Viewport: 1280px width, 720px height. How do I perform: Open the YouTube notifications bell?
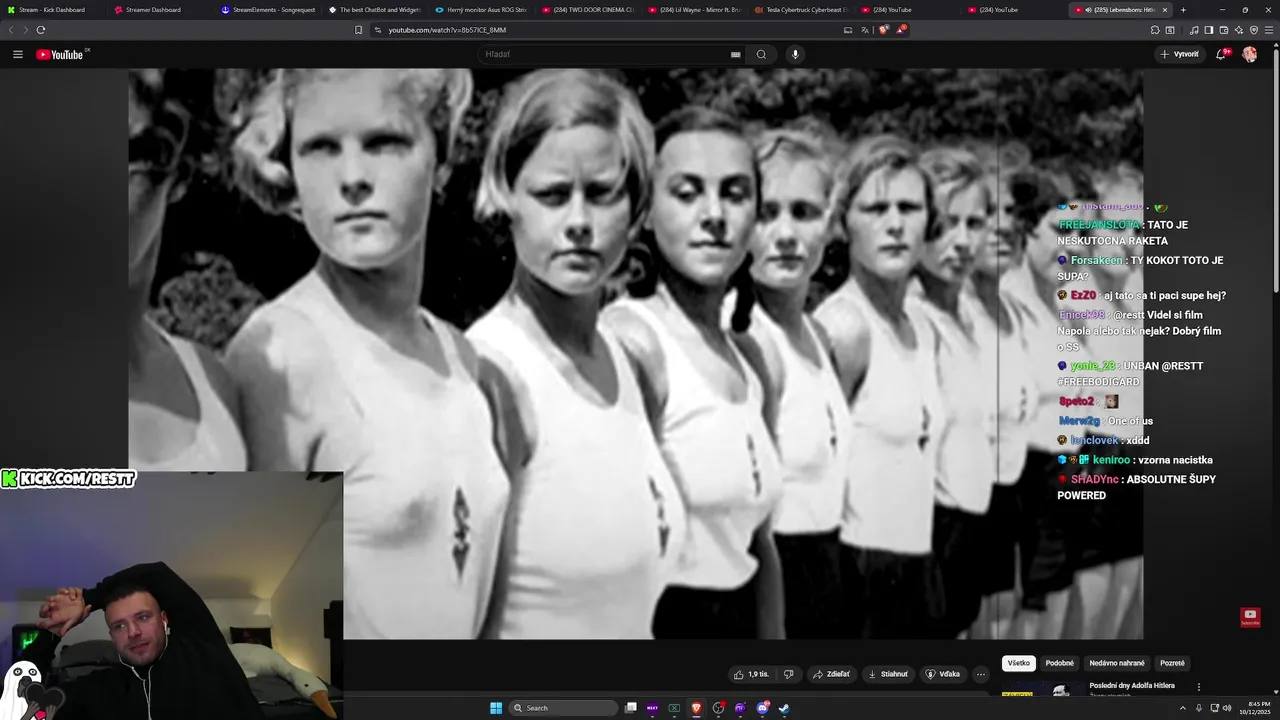coord(1221,54)
